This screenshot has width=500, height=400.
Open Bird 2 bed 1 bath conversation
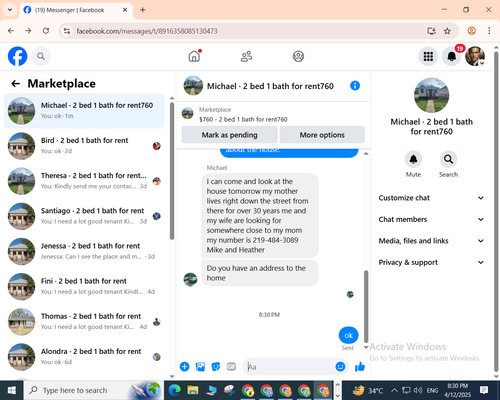(84, 146)
